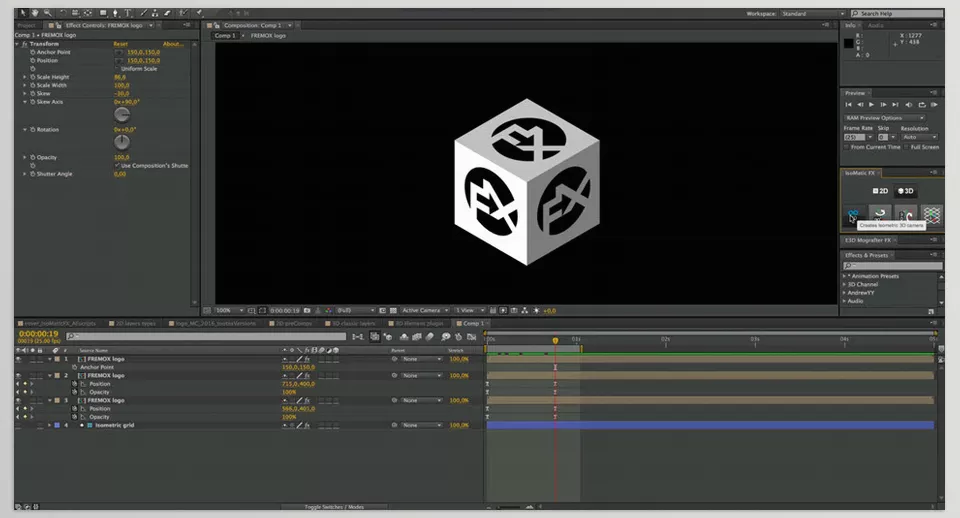Open 3D classic layers timeline tab

(350, 323)
